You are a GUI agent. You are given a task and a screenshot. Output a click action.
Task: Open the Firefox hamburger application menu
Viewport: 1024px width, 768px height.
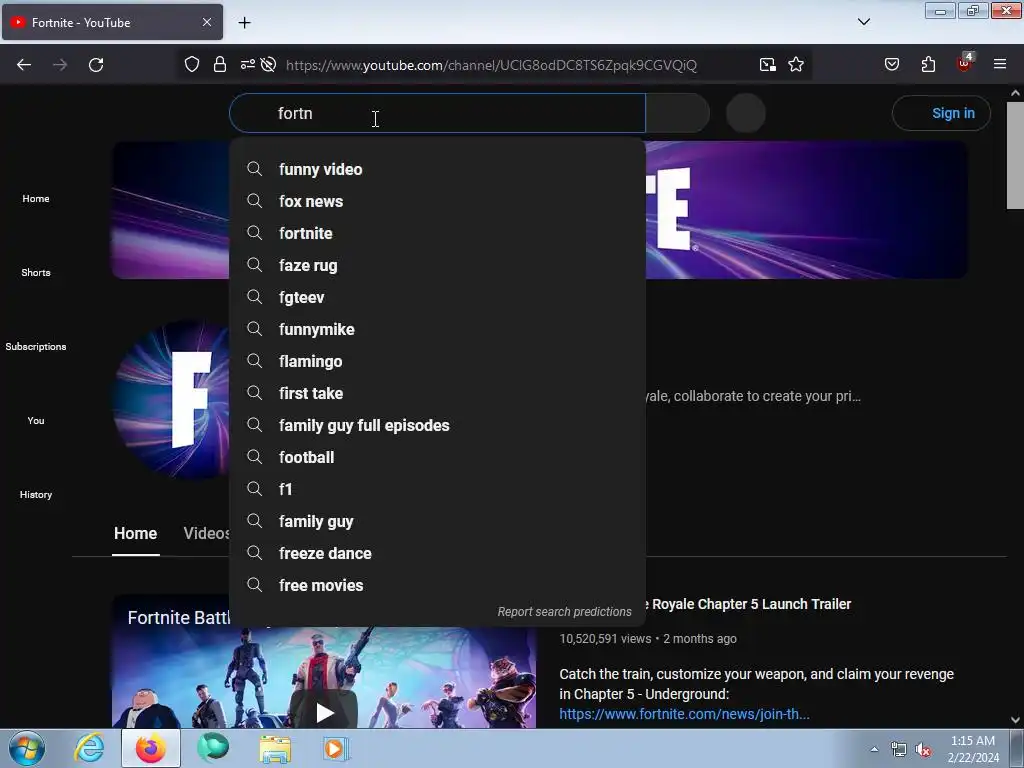click(1000, 65)
